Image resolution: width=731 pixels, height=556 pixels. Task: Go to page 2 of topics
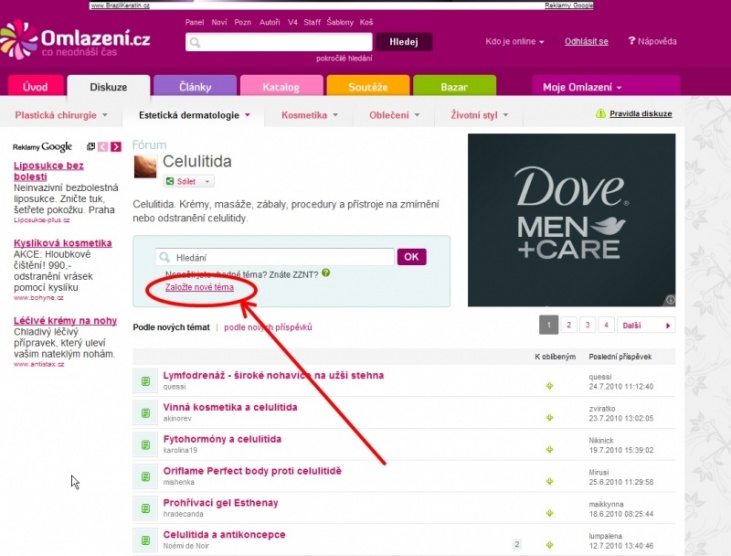(567, 325)
